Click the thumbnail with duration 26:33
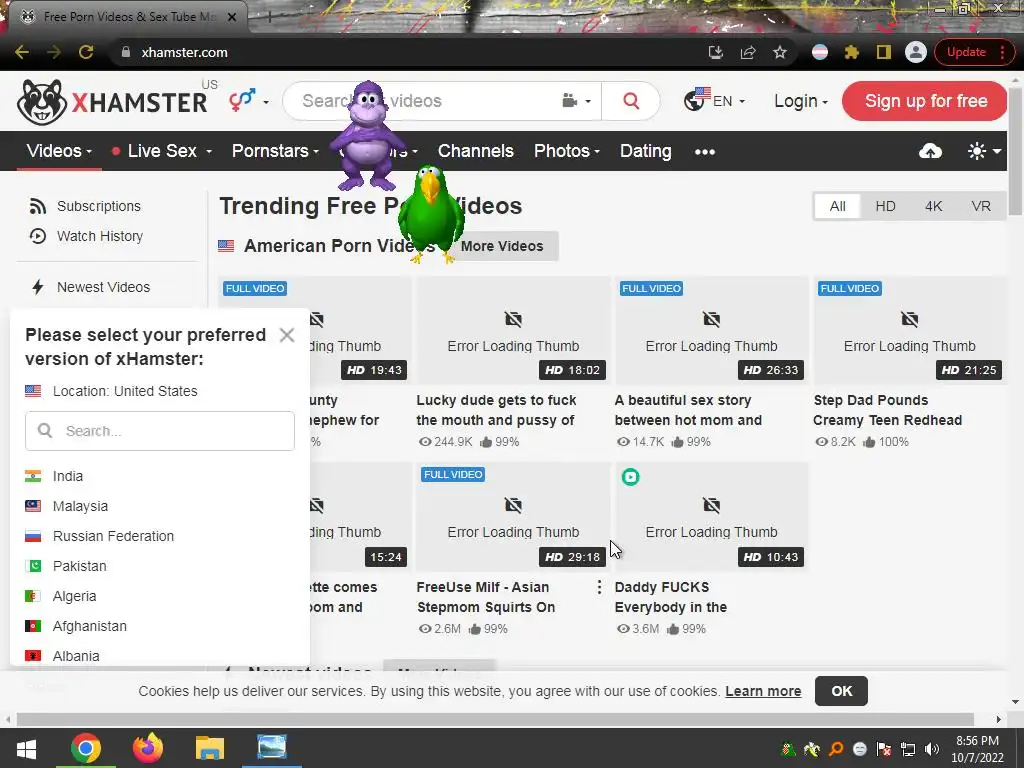 coord(711,330)
